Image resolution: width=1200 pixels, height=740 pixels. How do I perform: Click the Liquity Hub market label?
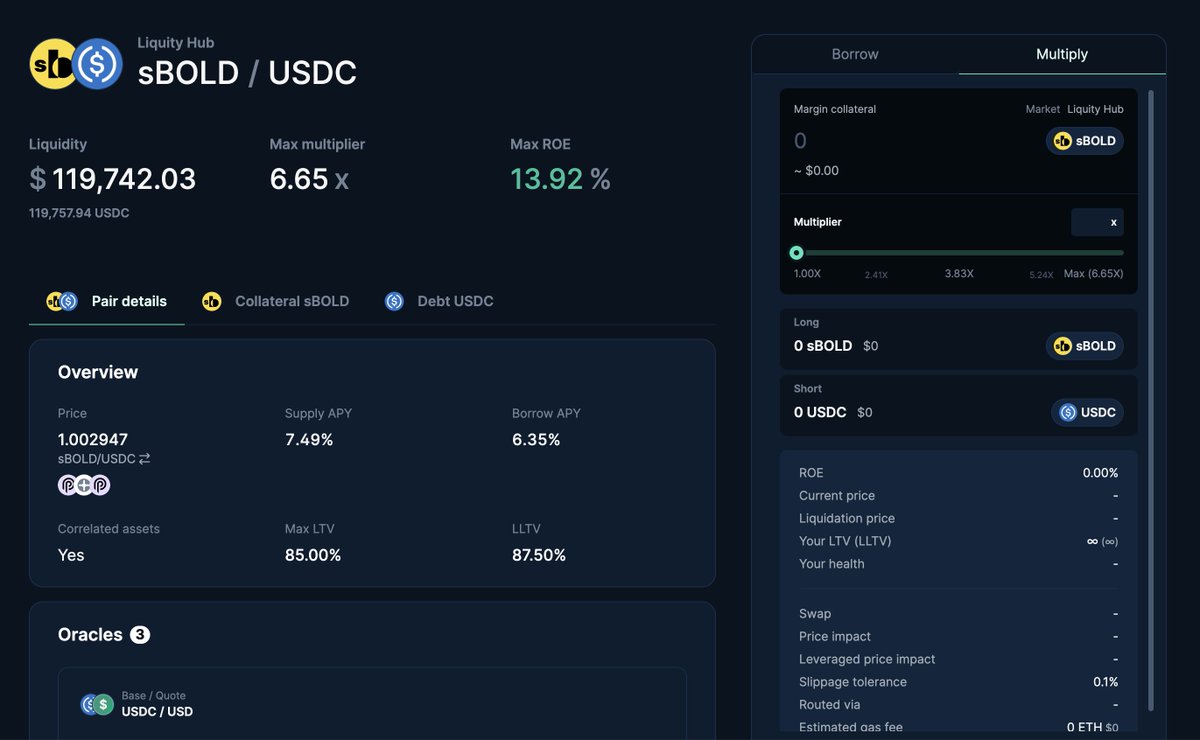1095,109
